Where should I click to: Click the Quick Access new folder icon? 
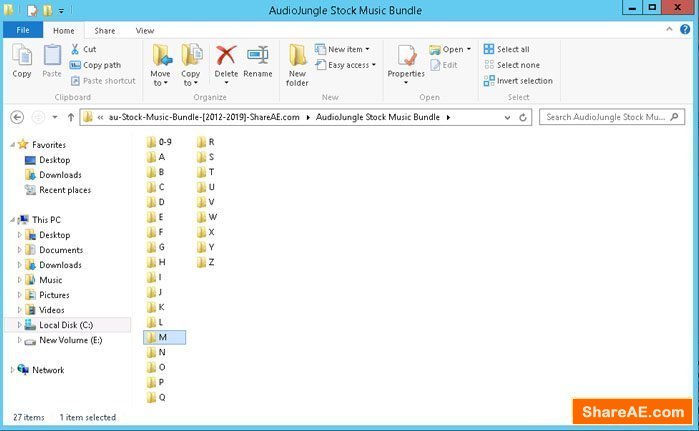point(47,10)
